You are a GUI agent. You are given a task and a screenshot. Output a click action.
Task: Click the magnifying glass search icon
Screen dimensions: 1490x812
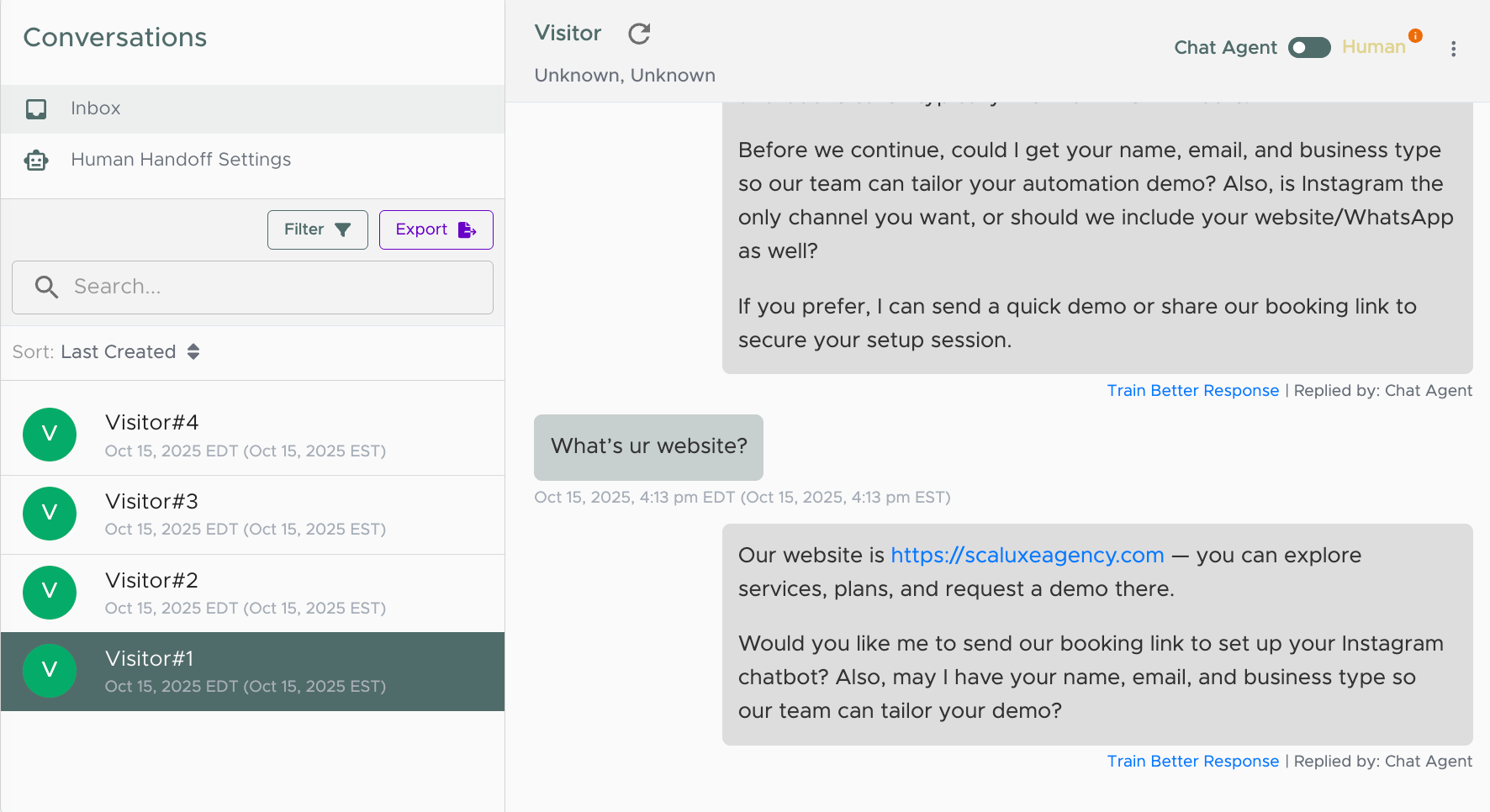(46, 287)
